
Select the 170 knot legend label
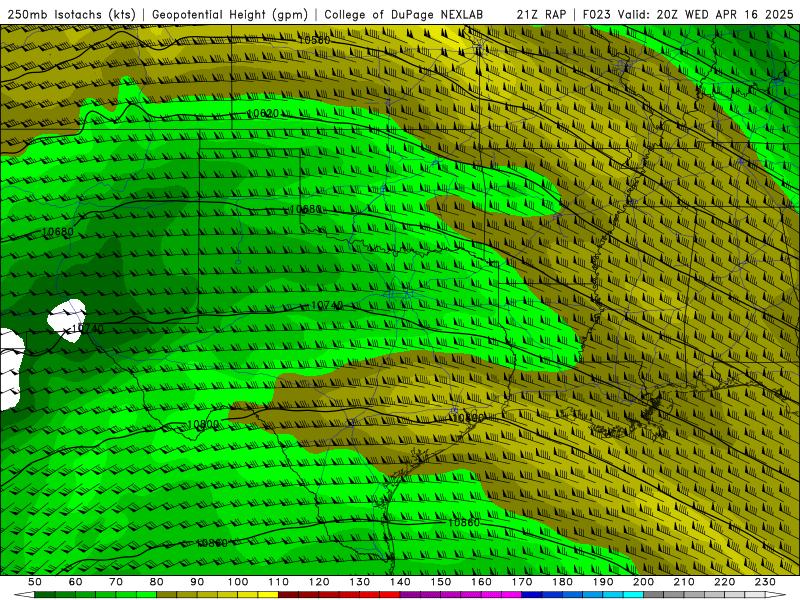coord(522,582)
